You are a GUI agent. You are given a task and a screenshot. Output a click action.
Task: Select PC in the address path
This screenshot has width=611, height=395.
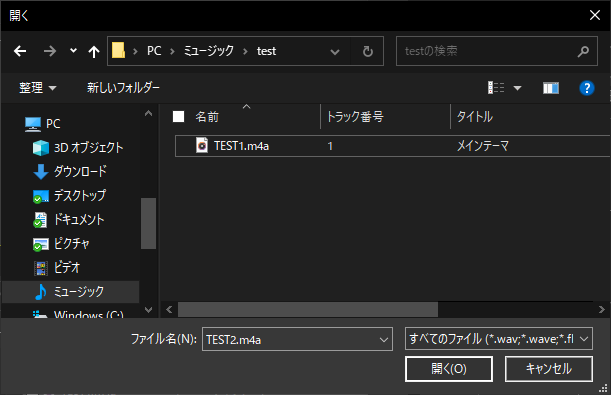click(154, 51)
